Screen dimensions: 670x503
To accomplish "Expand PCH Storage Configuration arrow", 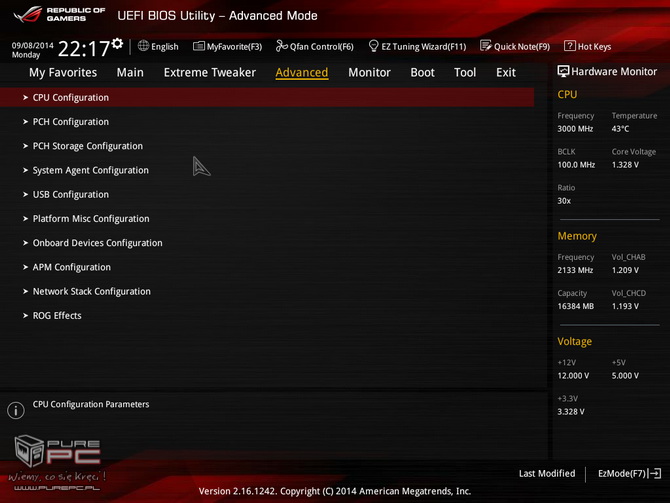I will tap(25, 146).
